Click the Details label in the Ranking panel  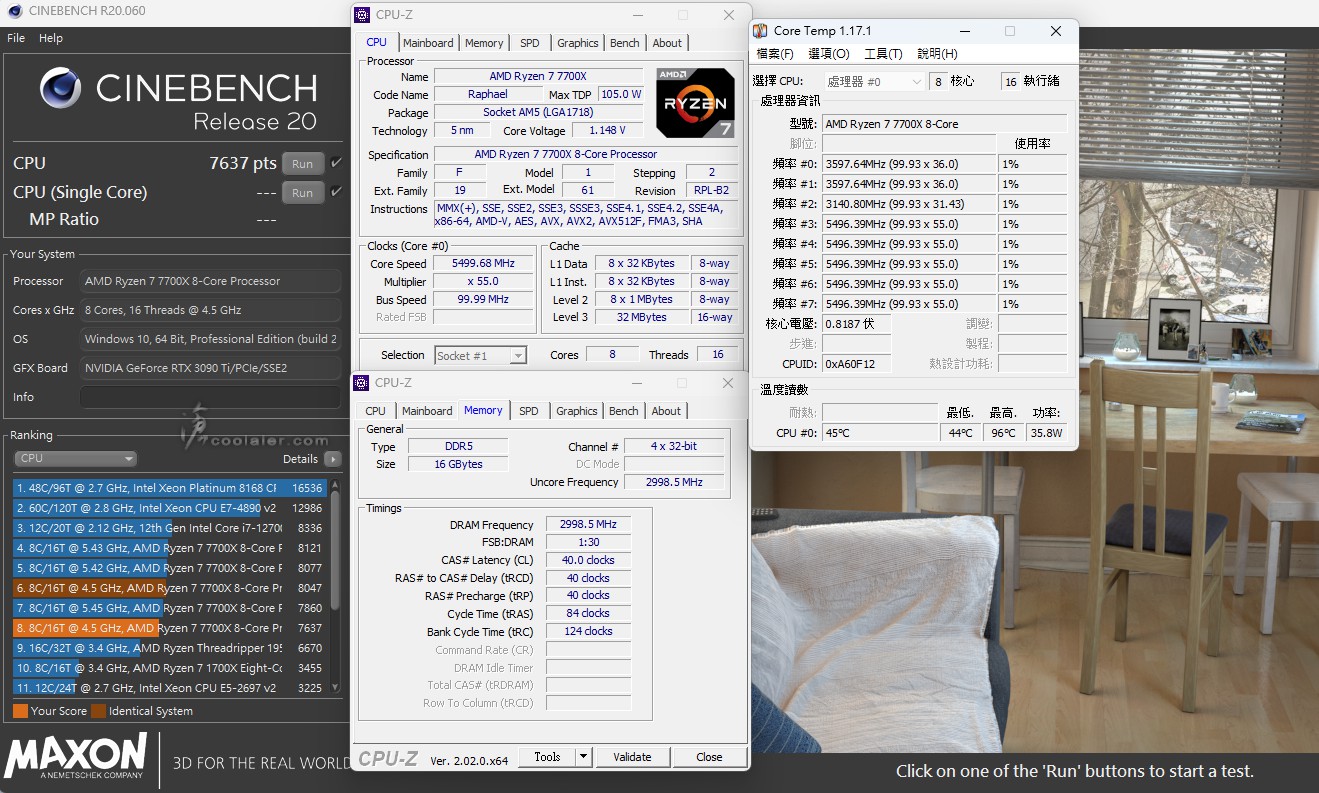(300, 459)
